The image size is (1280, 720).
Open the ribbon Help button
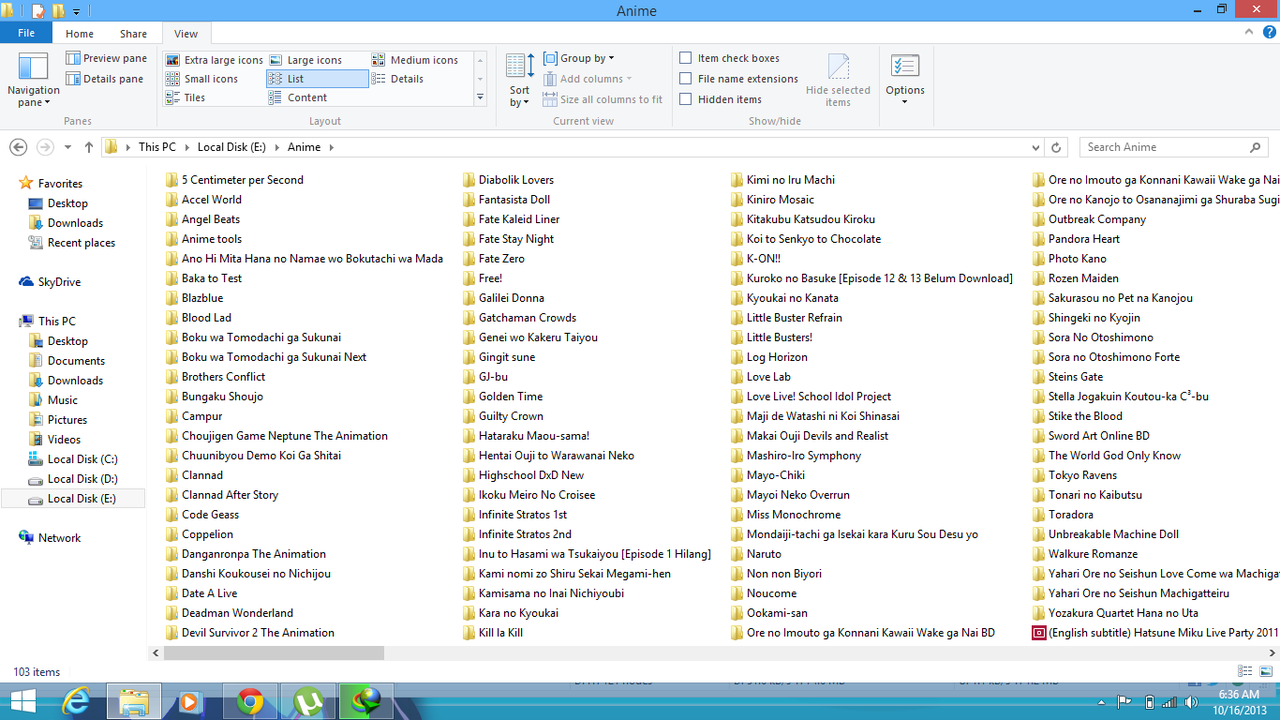click(x=1269, y=34)
